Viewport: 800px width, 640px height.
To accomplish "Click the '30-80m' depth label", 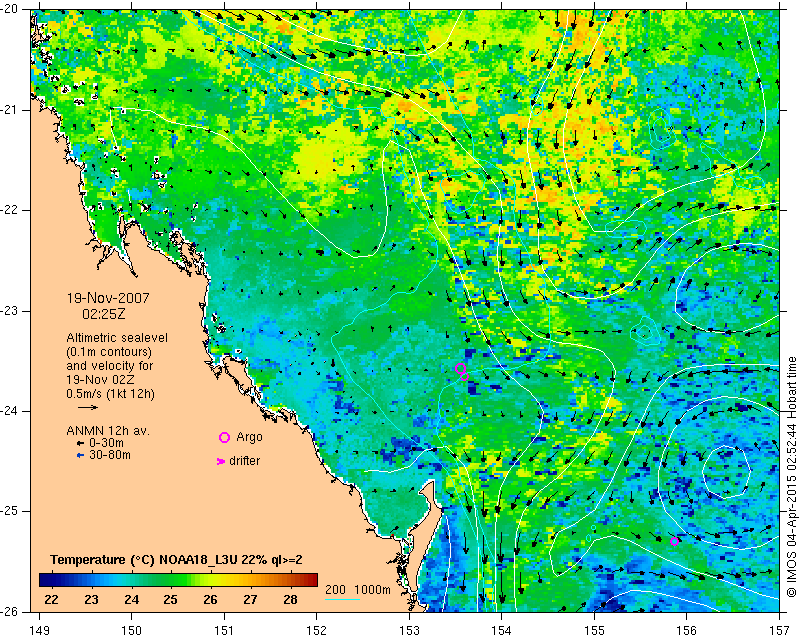I will 110,455.
